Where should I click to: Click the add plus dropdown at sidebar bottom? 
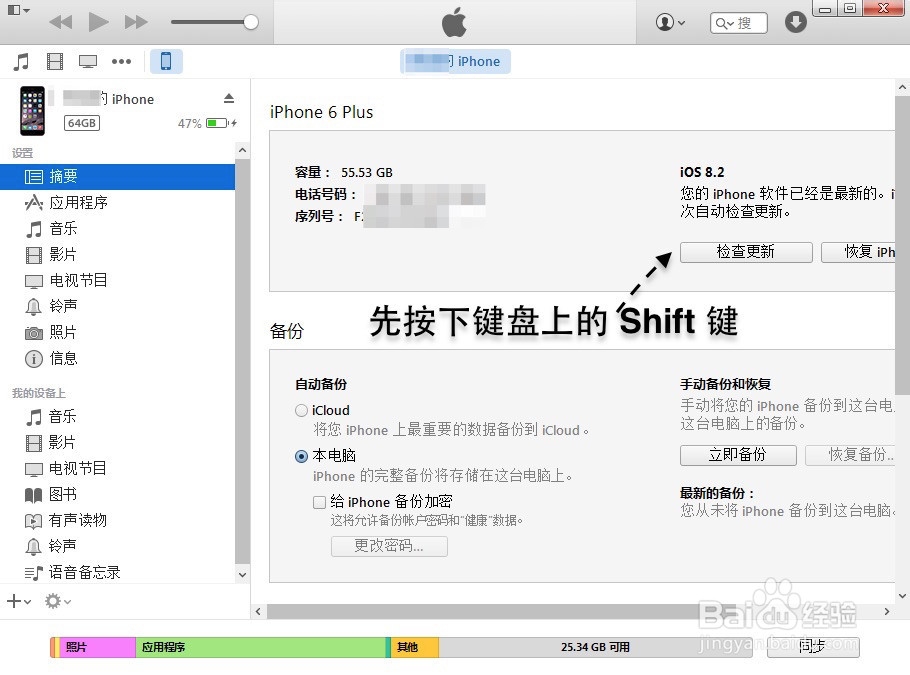(19, 601)
